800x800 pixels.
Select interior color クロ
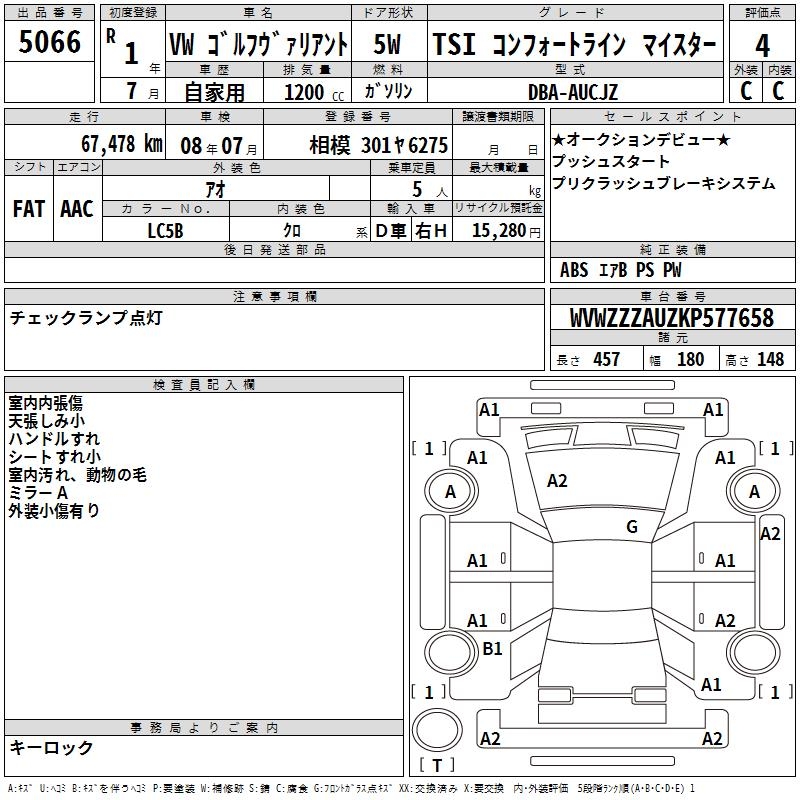click(292, 231)
